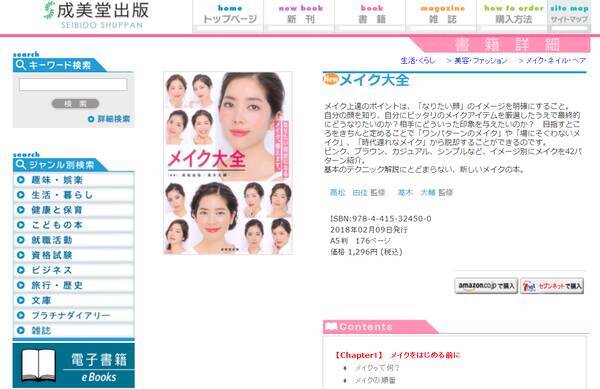This screenshot has height=389, width=600.
Task: Select the 就職活動 genre
Action: [73, 240]
